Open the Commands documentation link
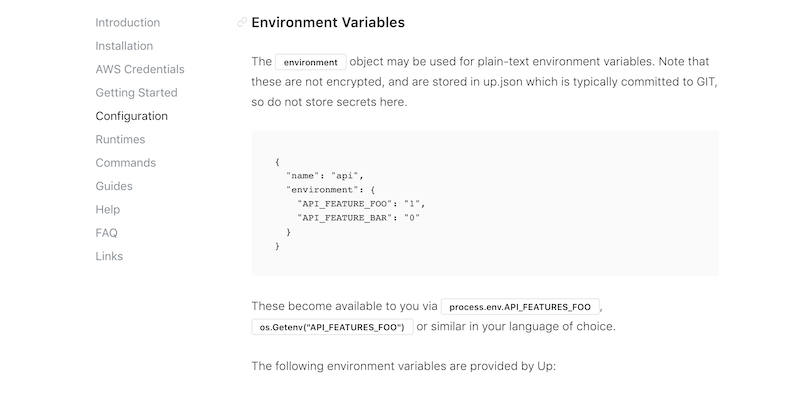The width and height of the screenshot is (800, 402). coord(125,163)
